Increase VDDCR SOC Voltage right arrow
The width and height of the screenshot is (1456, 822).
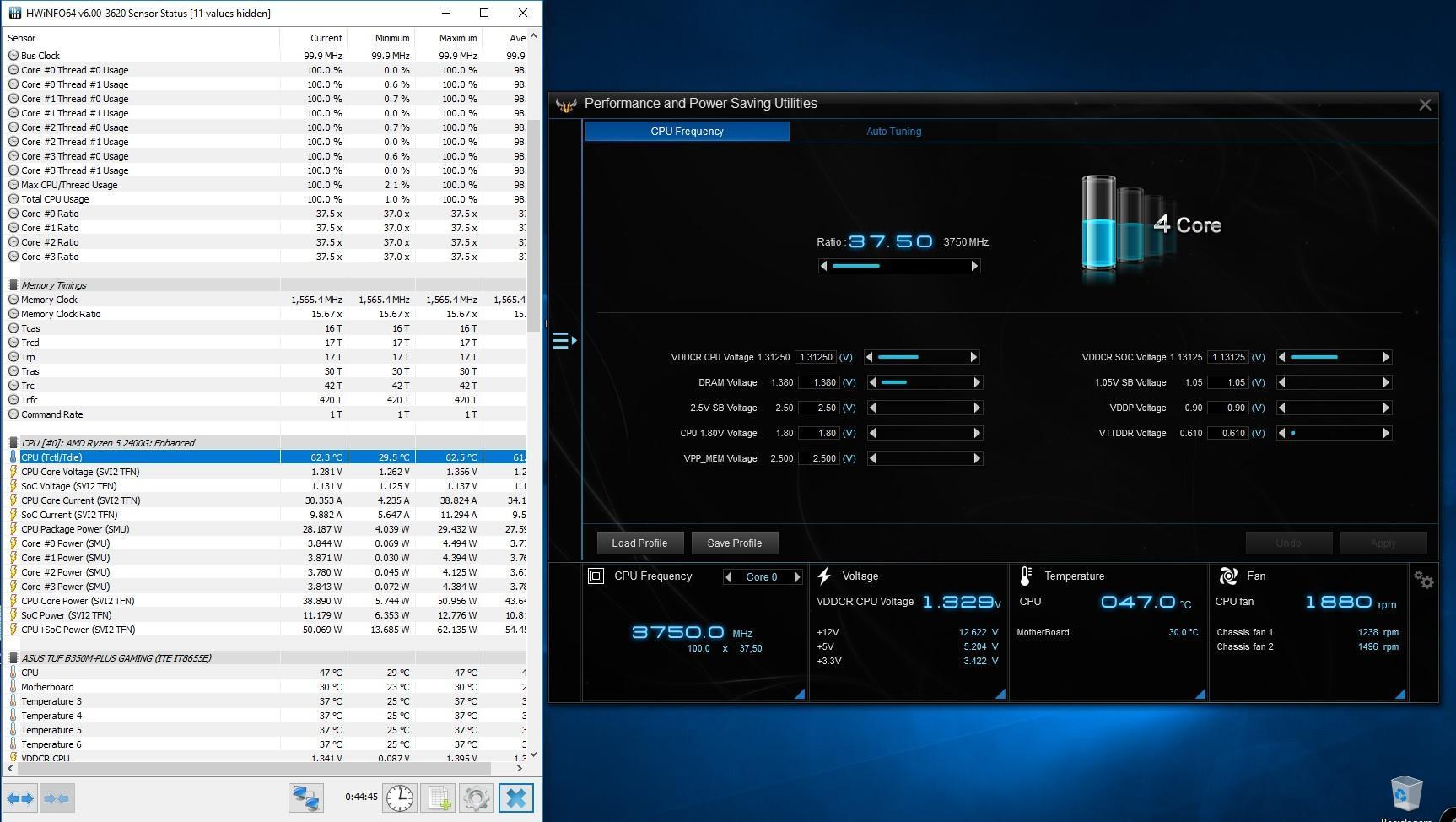pyautogui.click(x=1386, y=357)
